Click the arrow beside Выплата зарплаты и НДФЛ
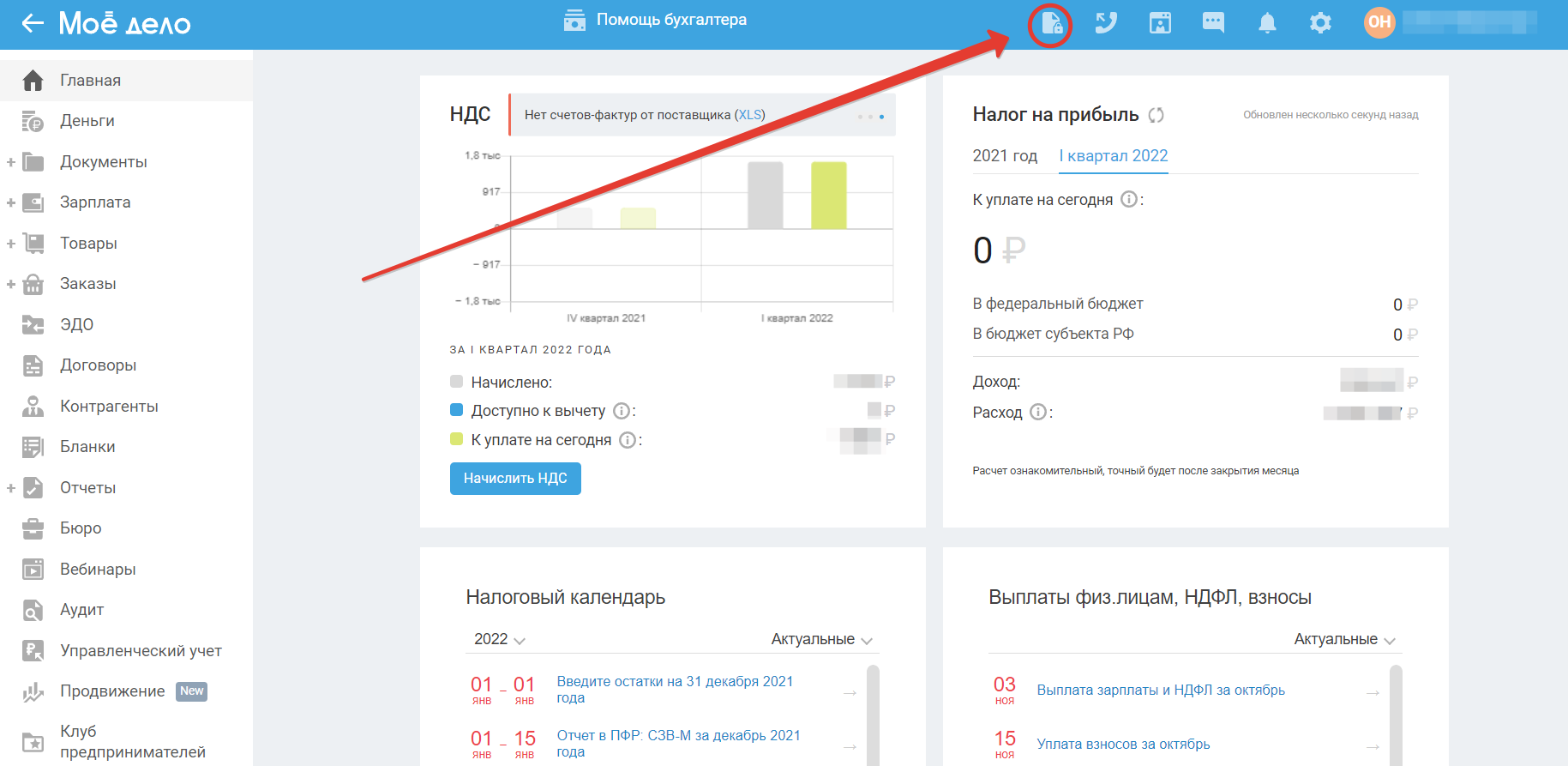This screenshot has height=766, width=1568. click(x=1373, y=692)
